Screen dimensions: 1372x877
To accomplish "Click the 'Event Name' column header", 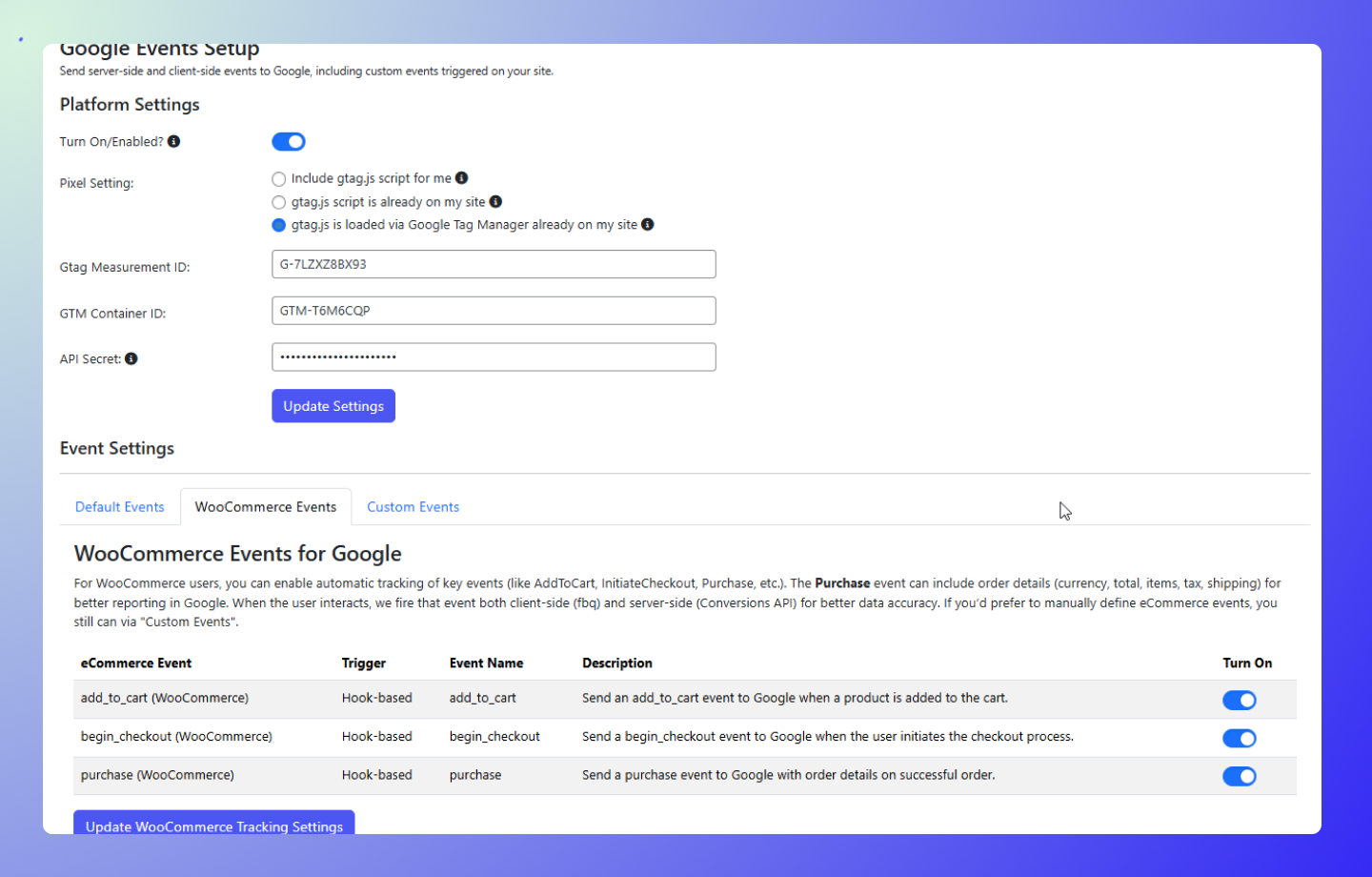I will (x=486, y=663).
